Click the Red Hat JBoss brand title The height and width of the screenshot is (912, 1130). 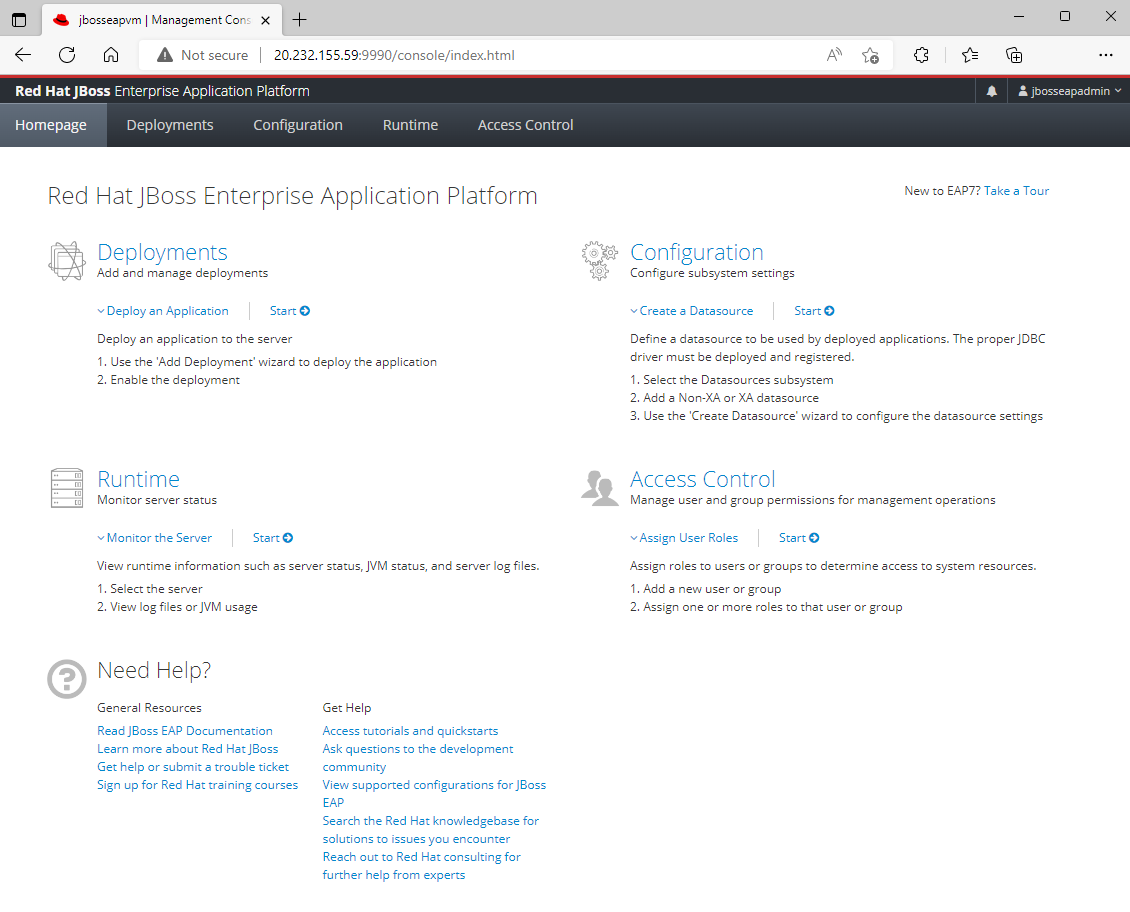pos(162,91)
